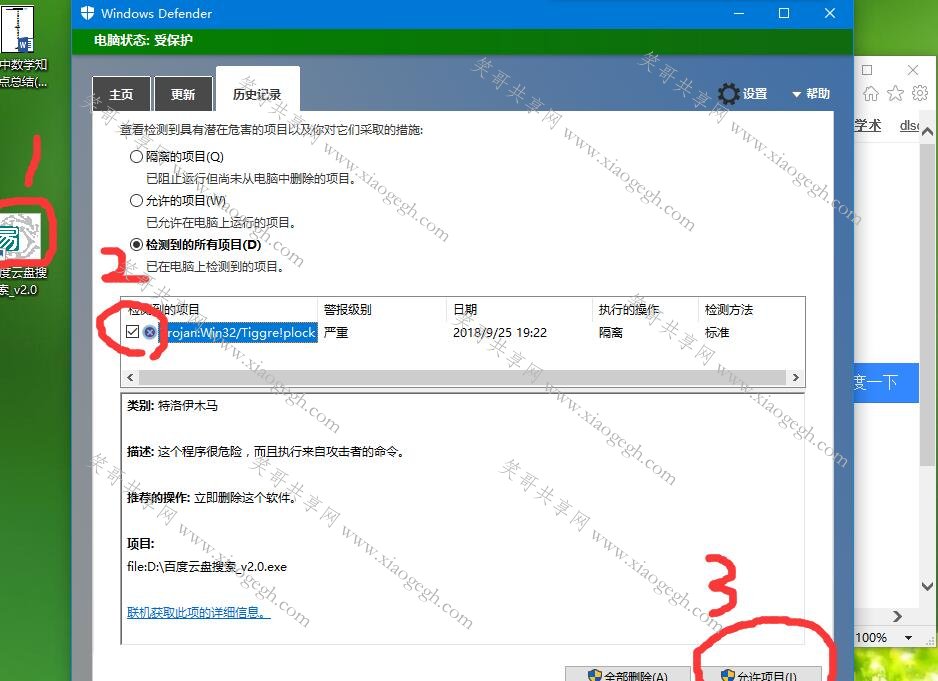
Task: Maximize the Windows Defender window
Action: (784, 13)
